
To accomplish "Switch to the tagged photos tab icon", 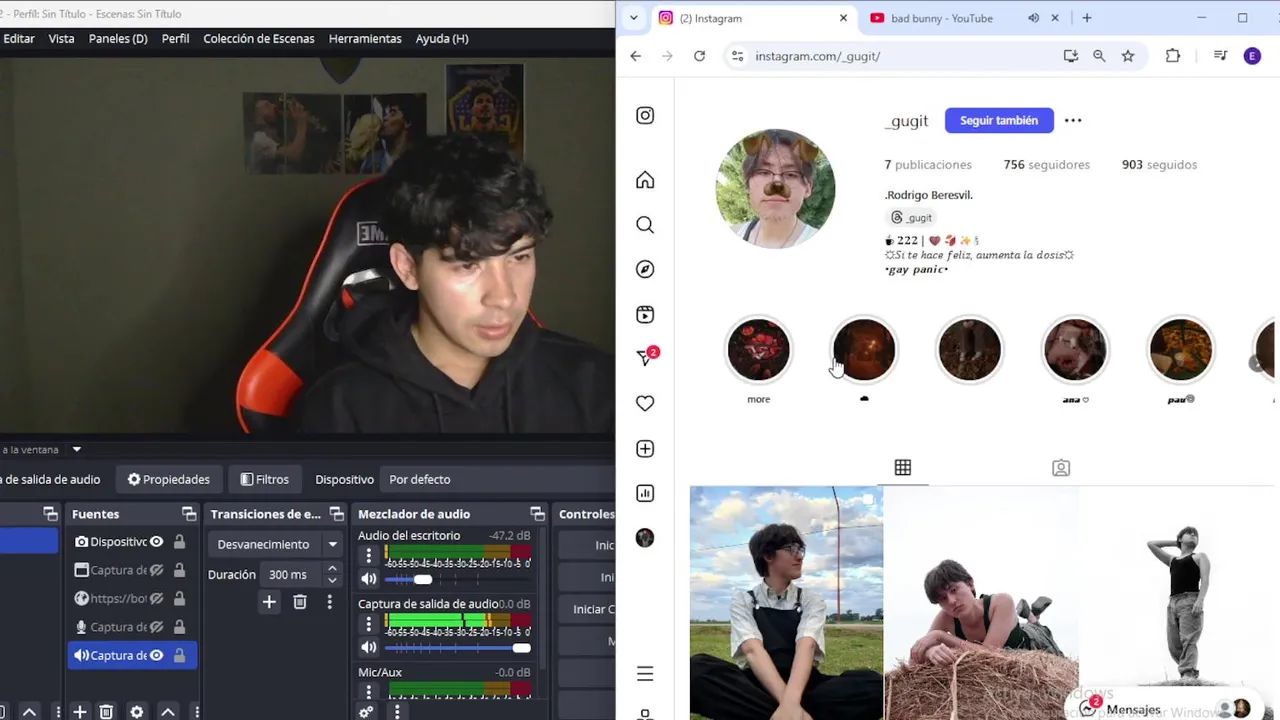I will (1061, 468).
